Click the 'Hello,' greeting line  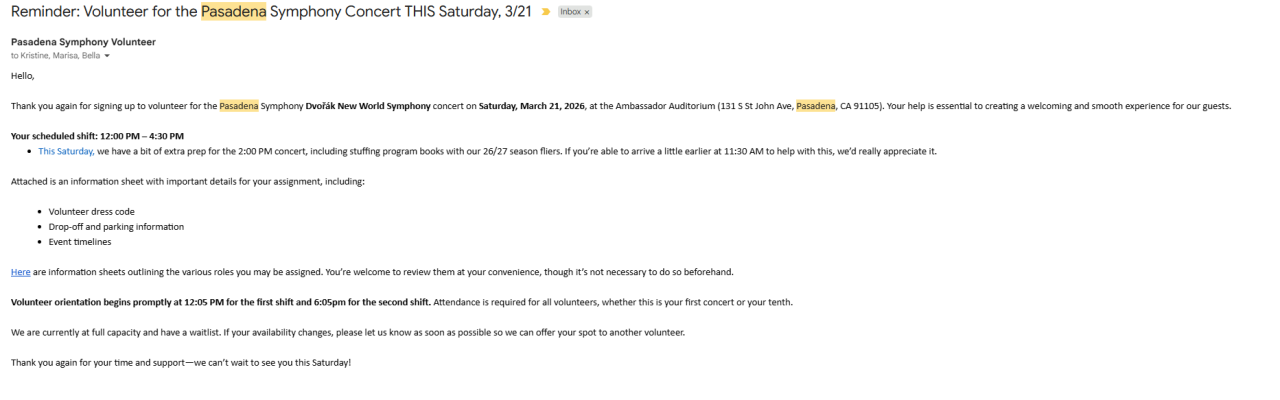(23, 76)
